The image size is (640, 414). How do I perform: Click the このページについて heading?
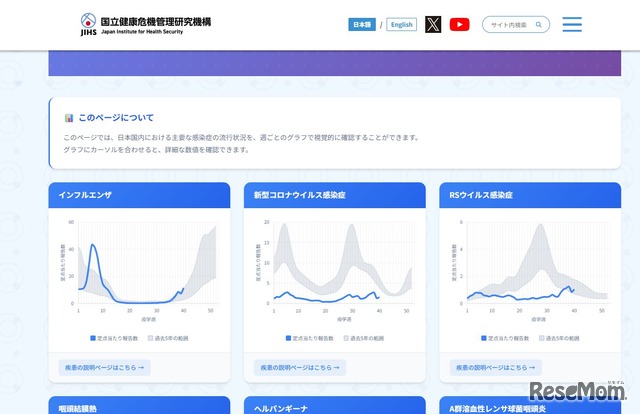(116, 118)
